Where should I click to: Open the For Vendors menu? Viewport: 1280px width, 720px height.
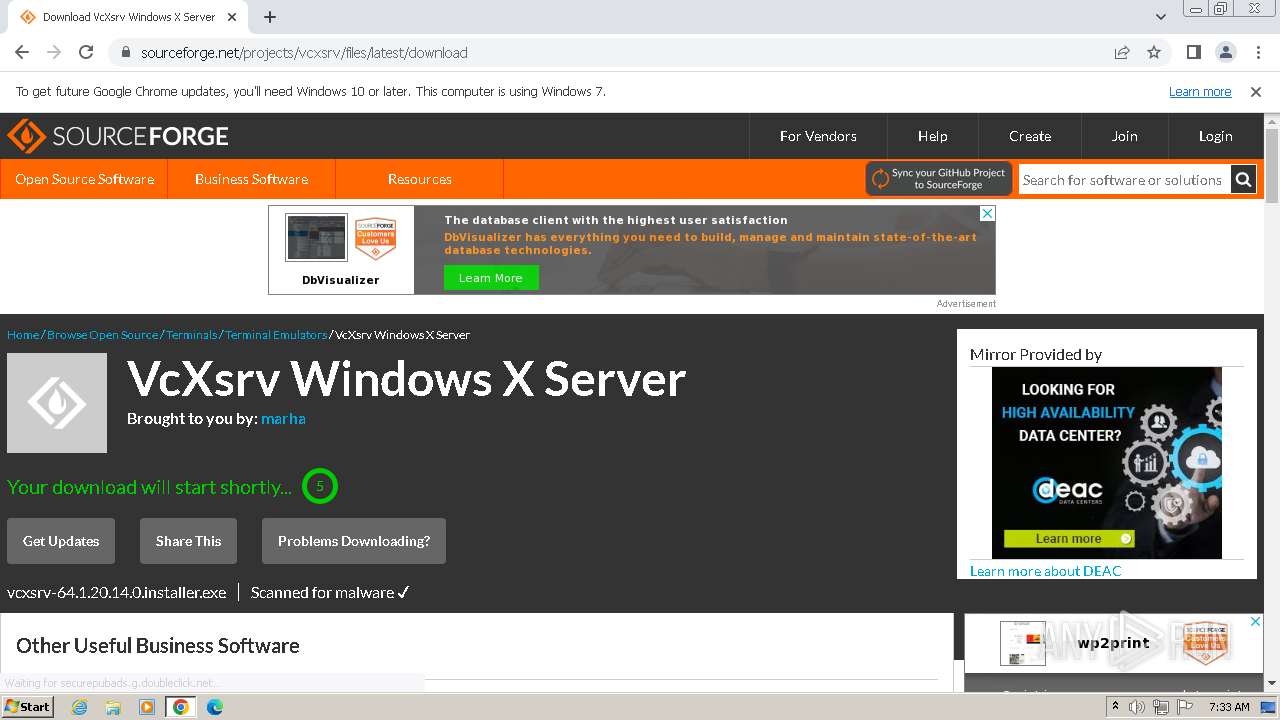point(818,136)
